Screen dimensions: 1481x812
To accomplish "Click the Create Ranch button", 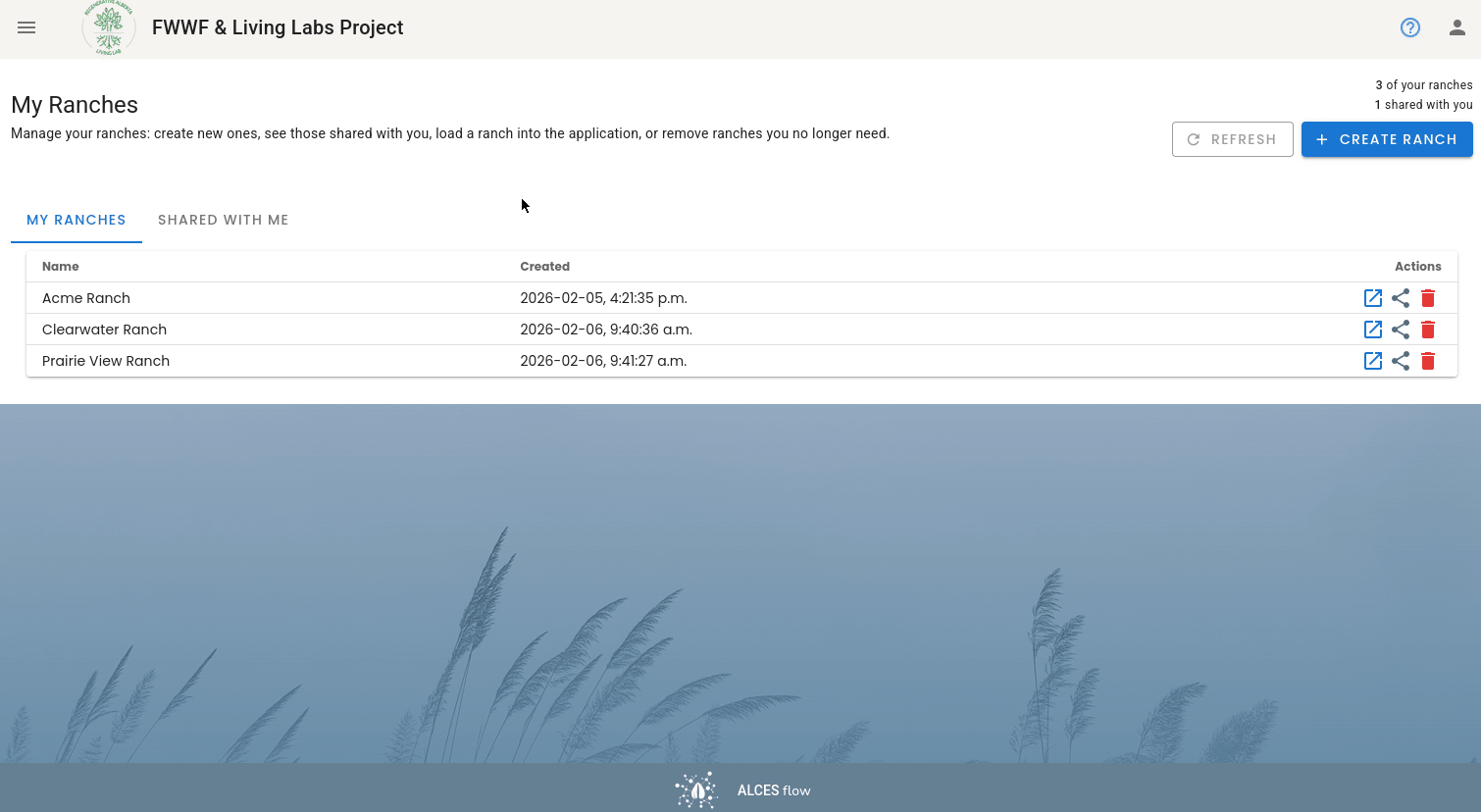I will pyautogui.click(x=1387, y=139).
